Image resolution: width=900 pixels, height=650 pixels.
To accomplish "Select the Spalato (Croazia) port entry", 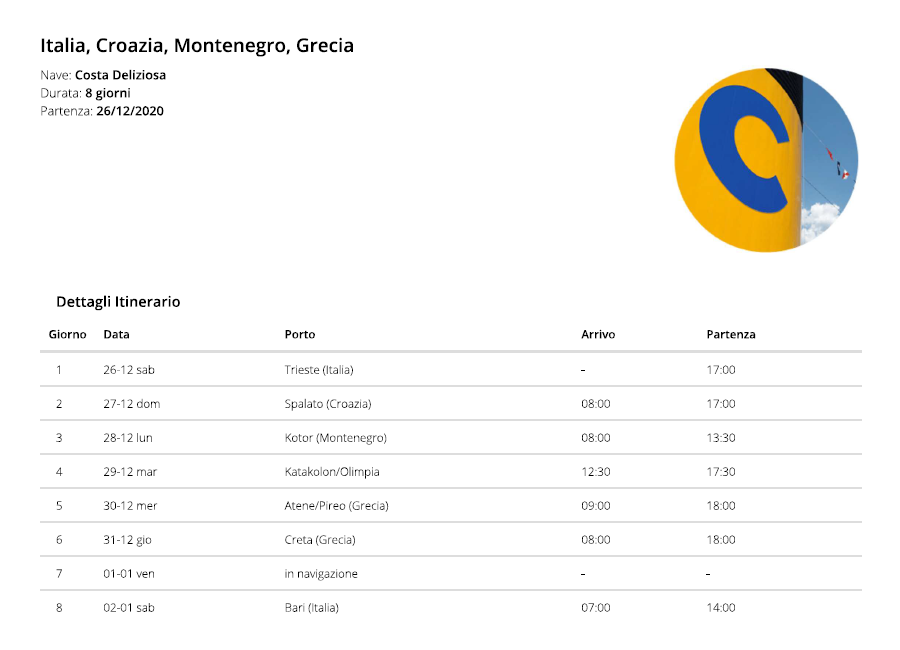I will (328, 404).
